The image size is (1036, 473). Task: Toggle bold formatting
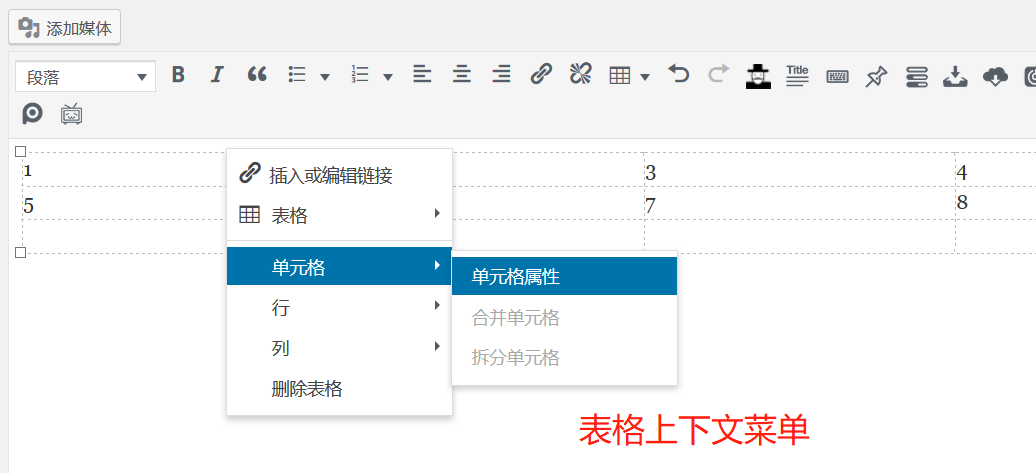pyautogui.click(x=178, y=75)
